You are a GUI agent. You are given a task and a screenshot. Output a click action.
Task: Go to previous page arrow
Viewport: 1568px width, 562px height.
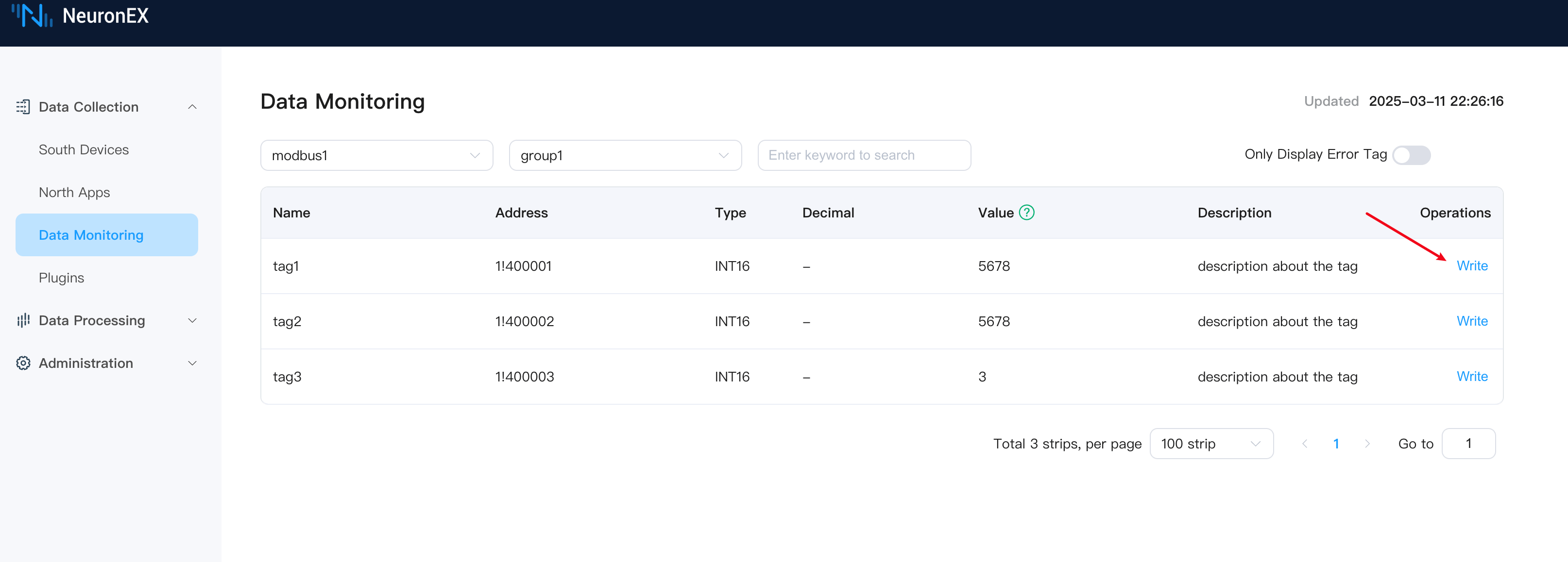coord(1304,444)
